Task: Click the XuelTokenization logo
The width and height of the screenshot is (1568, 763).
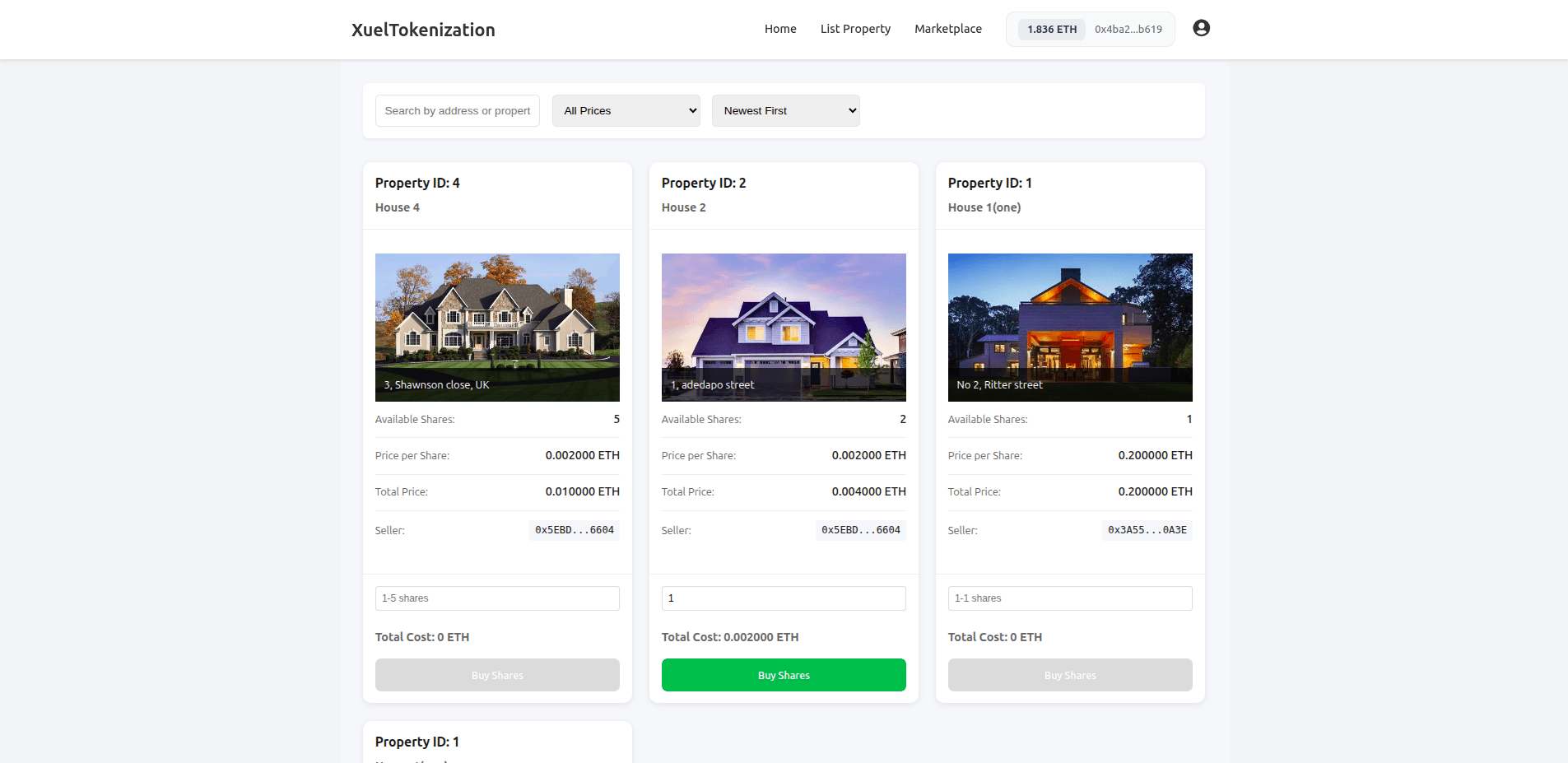Action: point(422,30)
